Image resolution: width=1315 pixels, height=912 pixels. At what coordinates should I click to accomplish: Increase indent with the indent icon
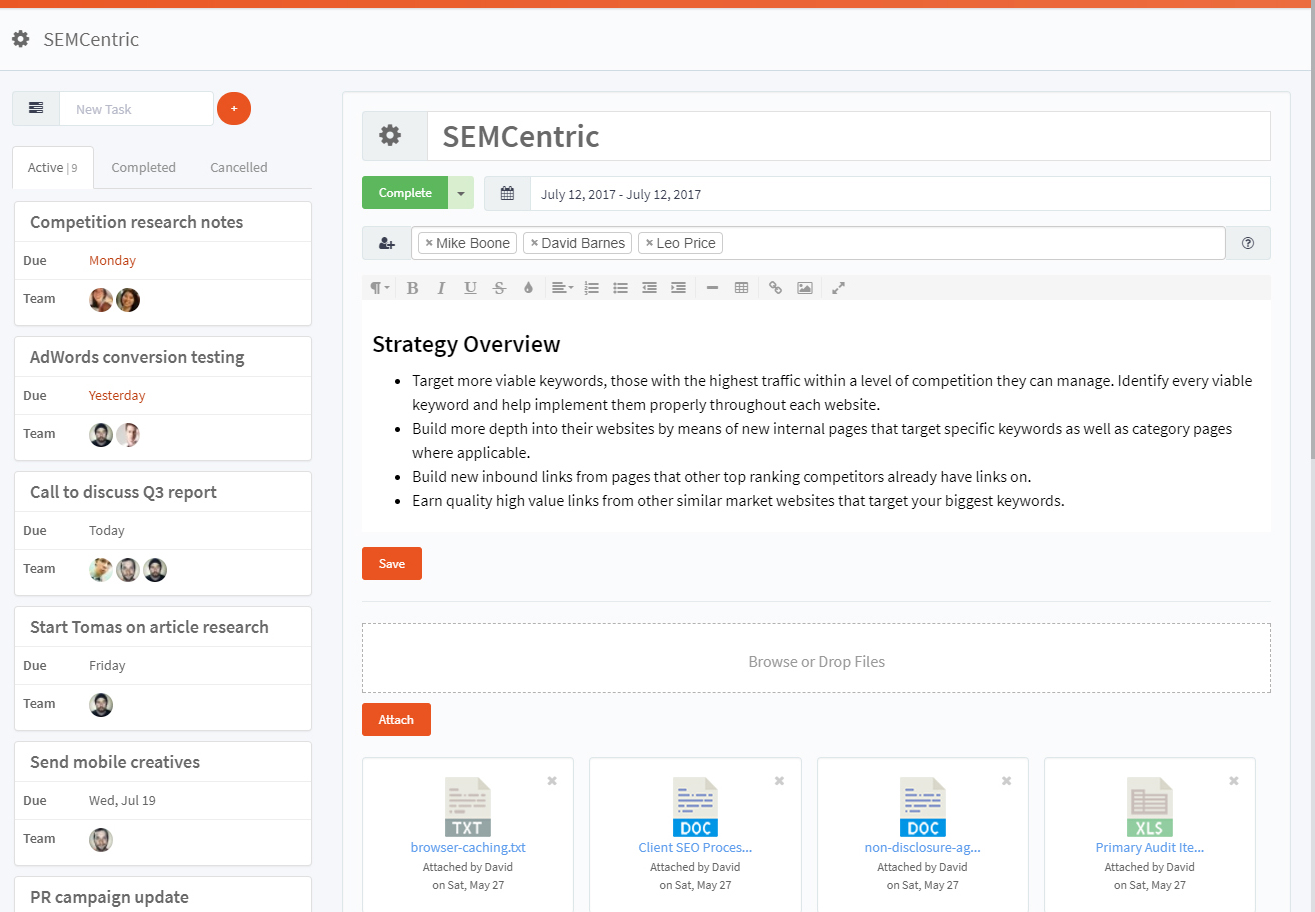point(678,288)
